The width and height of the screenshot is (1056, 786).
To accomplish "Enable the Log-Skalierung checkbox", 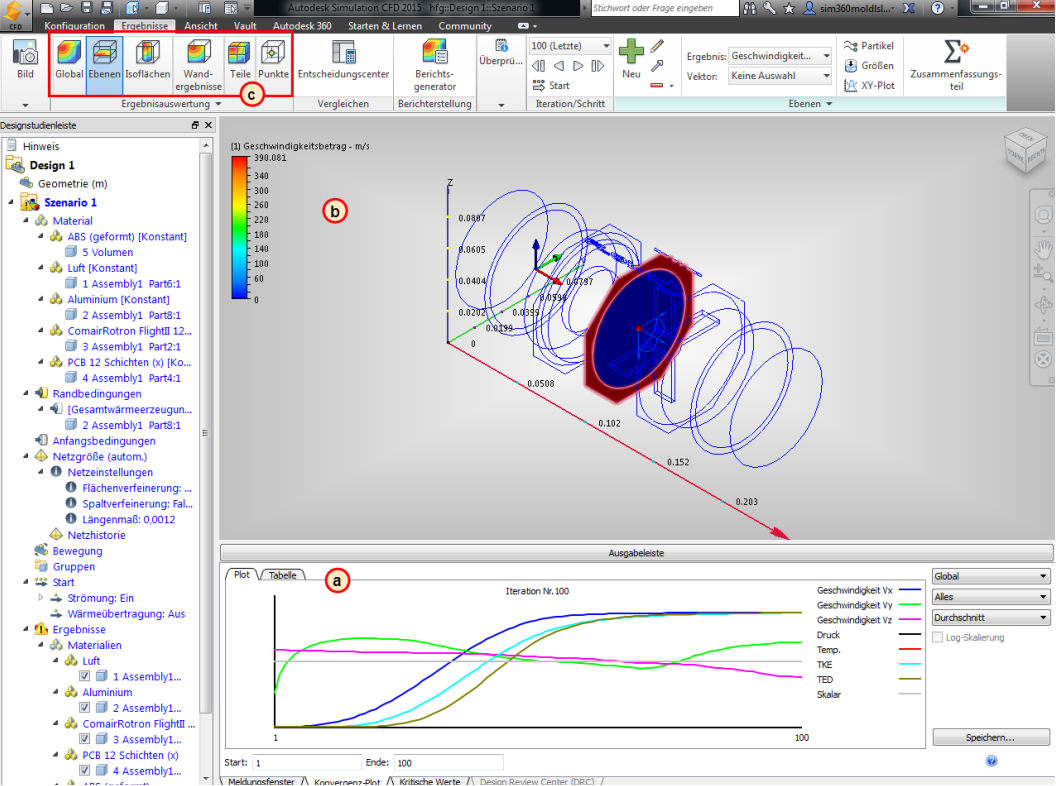I will click(x=937, y=637).
